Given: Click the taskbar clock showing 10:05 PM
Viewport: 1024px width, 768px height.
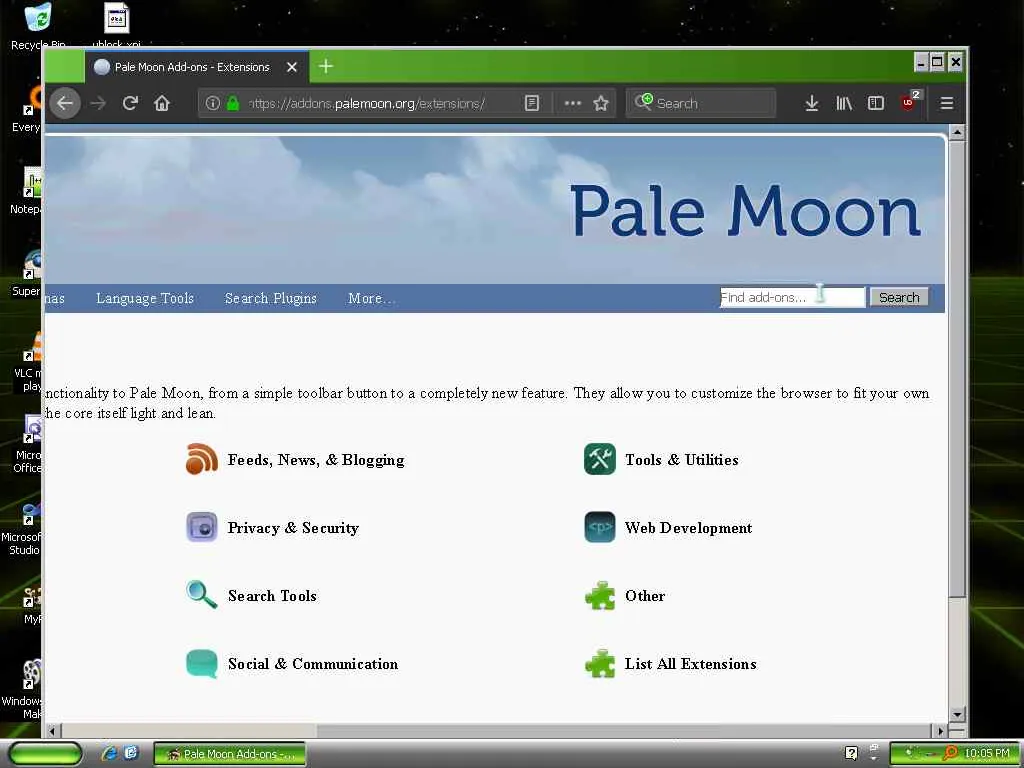Looking at the screenshot, I should [987, 753].
